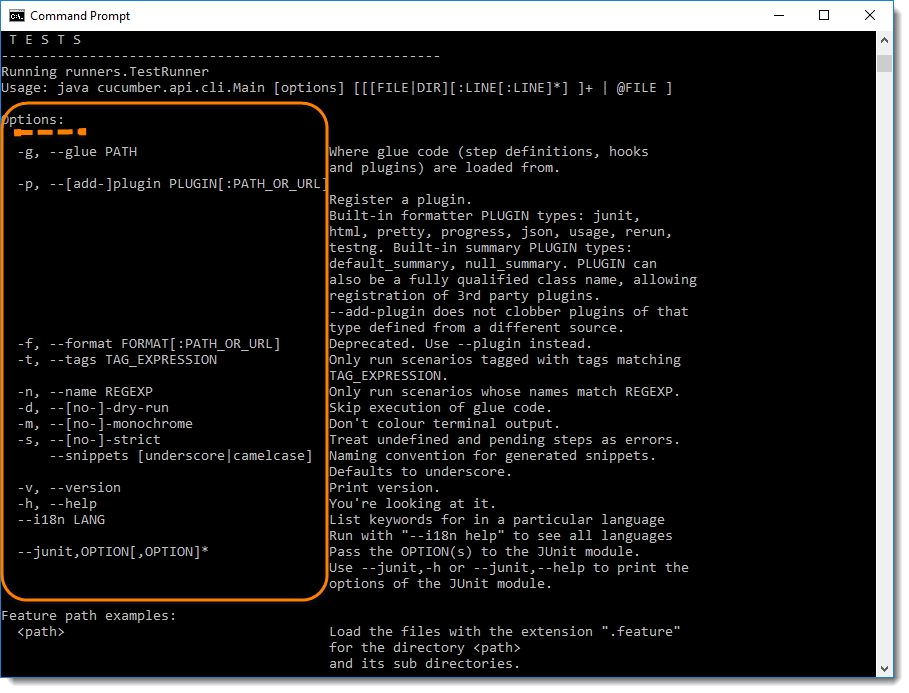Click the '--junit,OPTION[,OPTION]*' line
The width and height of the screenshot is (909, 693).
(x=113, y=552)
